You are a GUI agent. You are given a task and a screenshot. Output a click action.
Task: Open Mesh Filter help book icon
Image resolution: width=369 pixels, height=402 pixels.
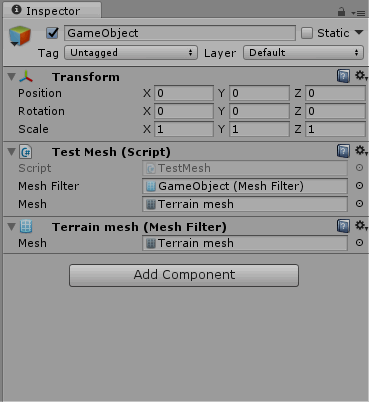(x=343, y=226)
